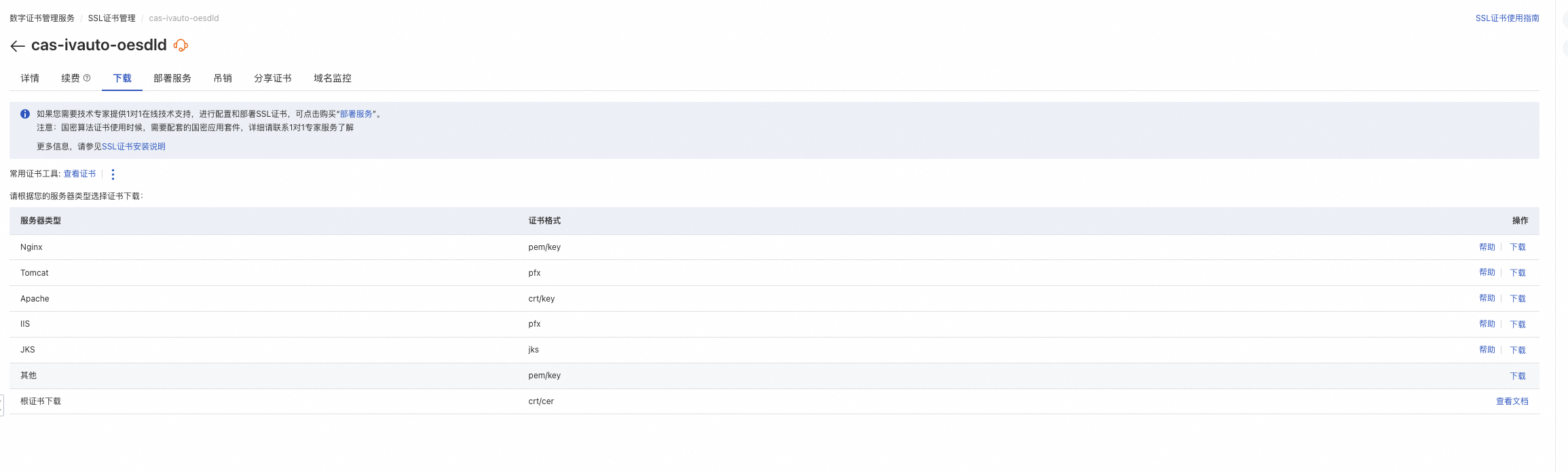Open the 域名监控 tab
The height and width of the screenshot is (472, 1568).
[333, 78]
